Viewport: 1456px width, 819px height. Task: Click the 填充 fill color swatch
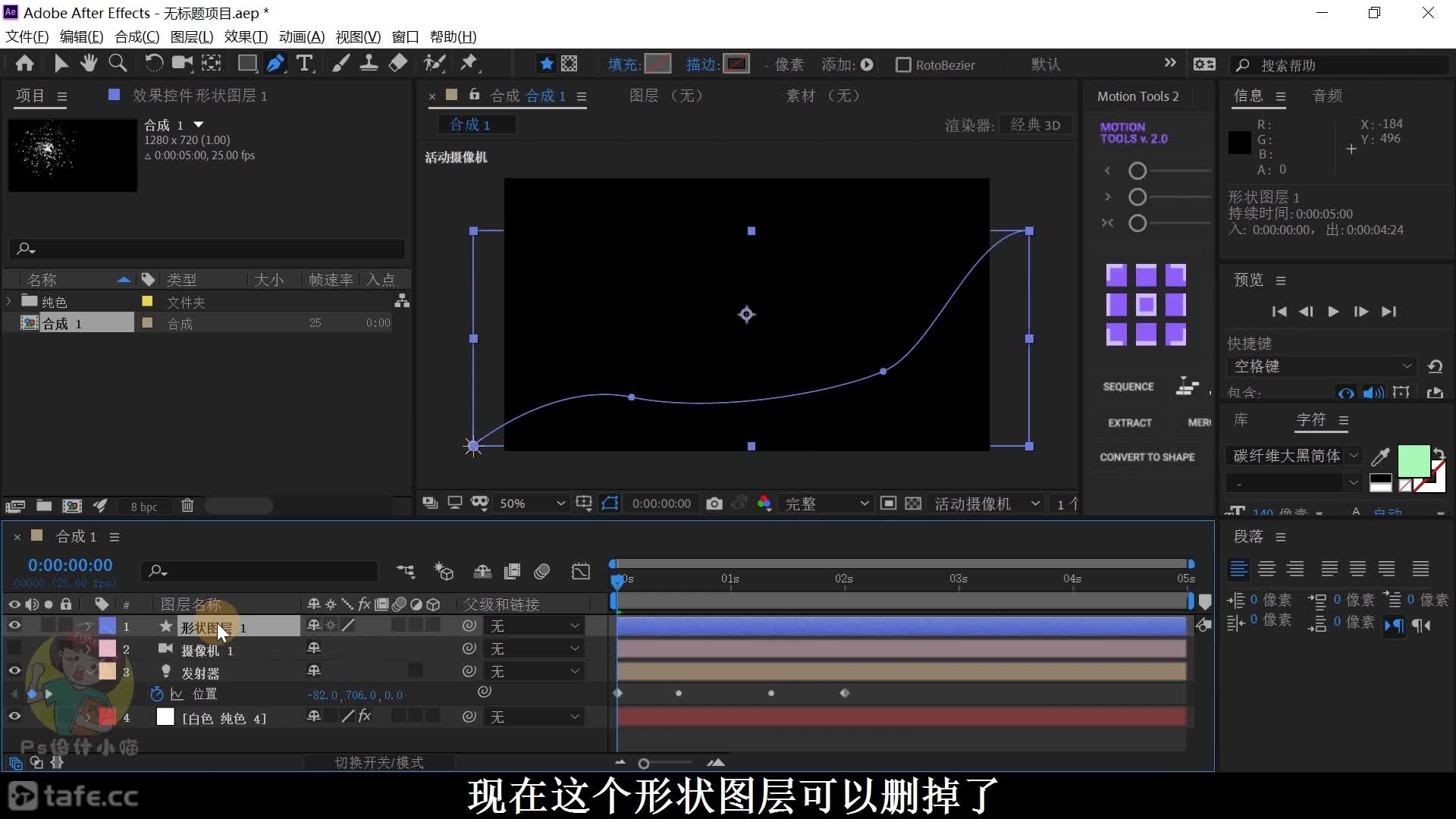tap(657, 64)
